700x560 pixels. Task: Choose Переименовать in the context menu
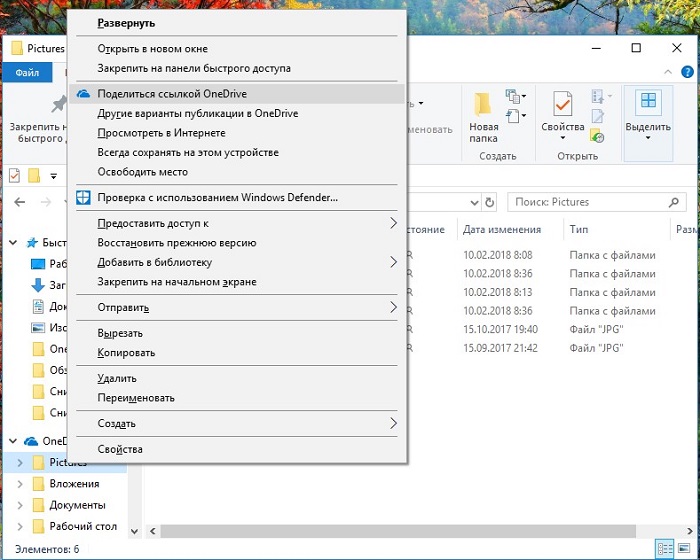(136, 398)
